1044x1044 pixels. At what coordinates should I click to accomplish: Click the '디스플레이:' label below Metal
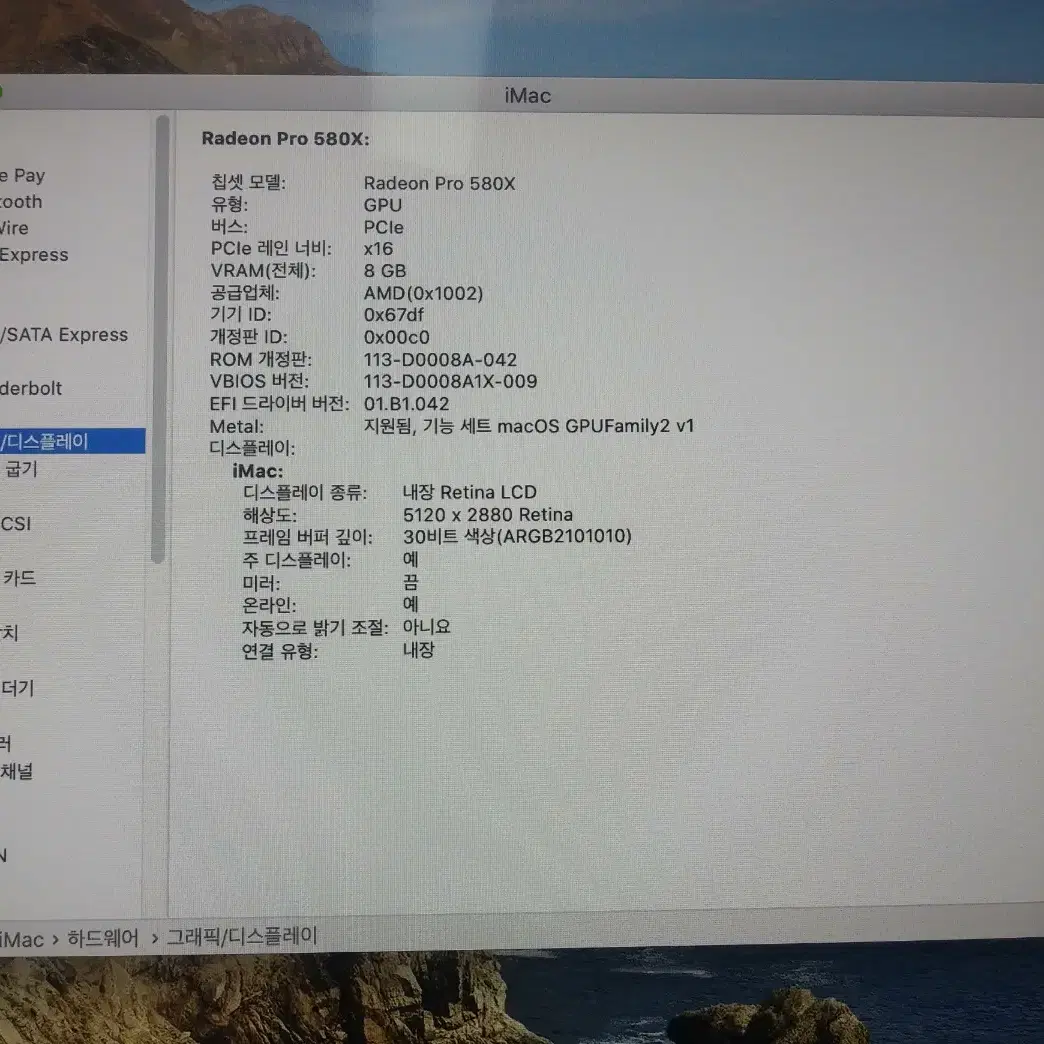coord(252,448)
